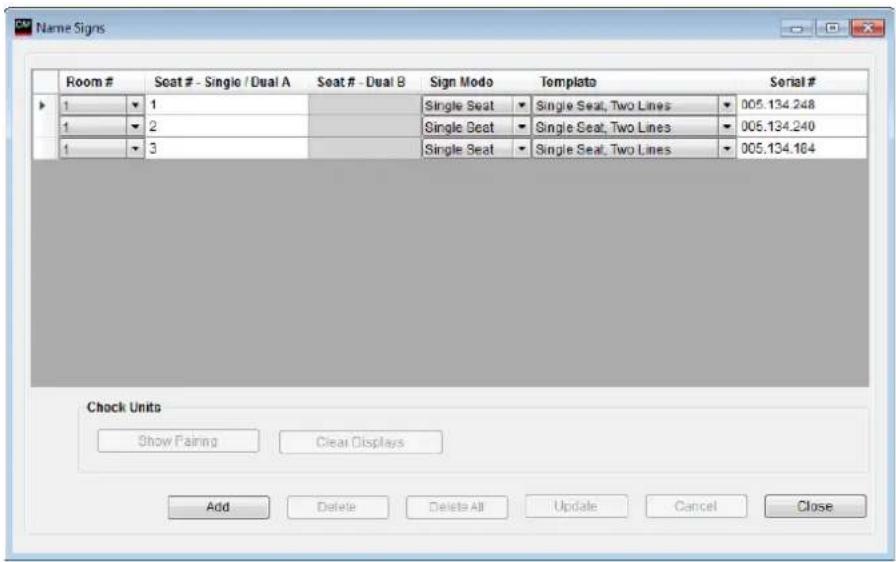Viewport: 896px width, 562px height.
Task: Click the Delete All button
Action: pyautogui.click(x=457, y=507)
